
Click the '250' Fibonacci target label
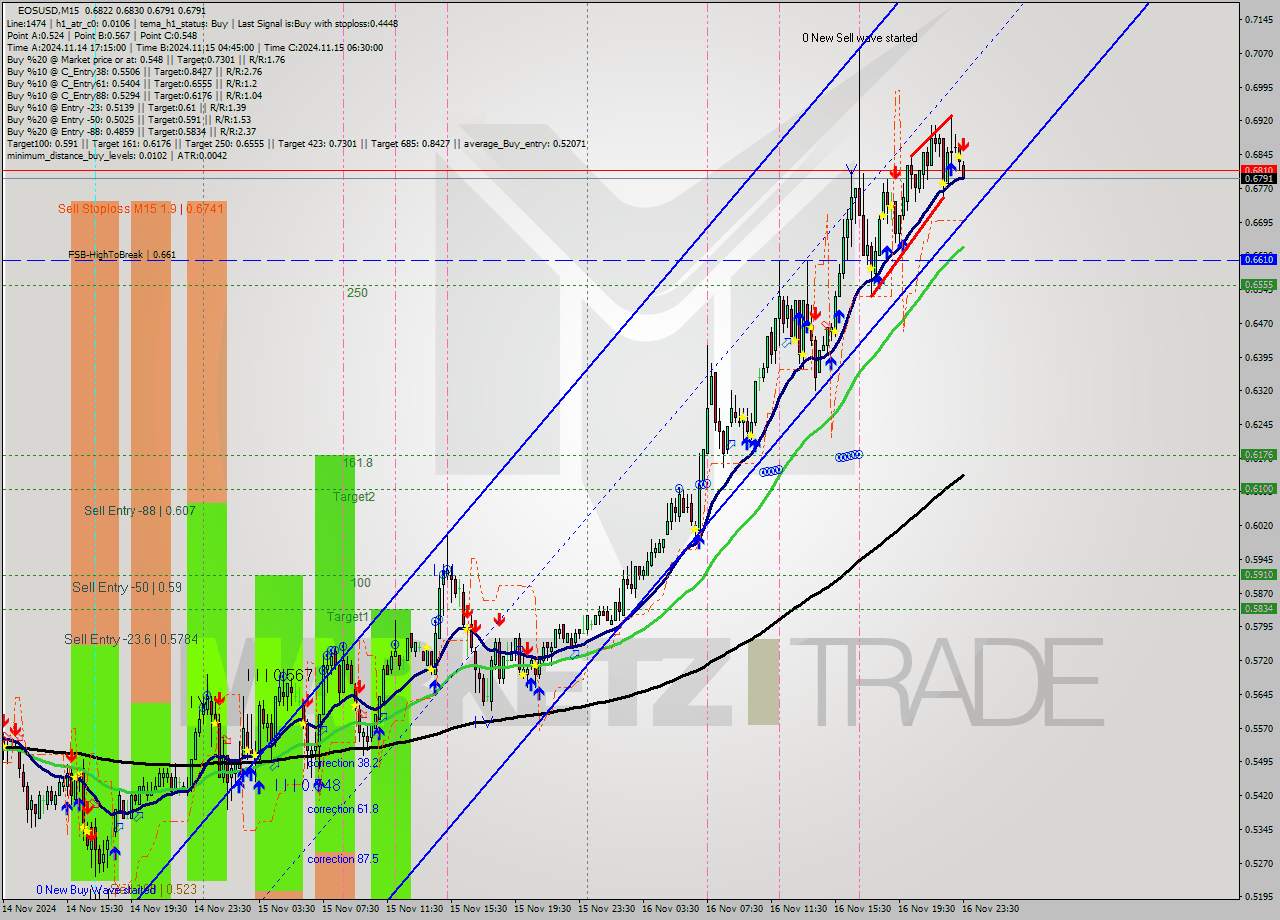point(357,293)
